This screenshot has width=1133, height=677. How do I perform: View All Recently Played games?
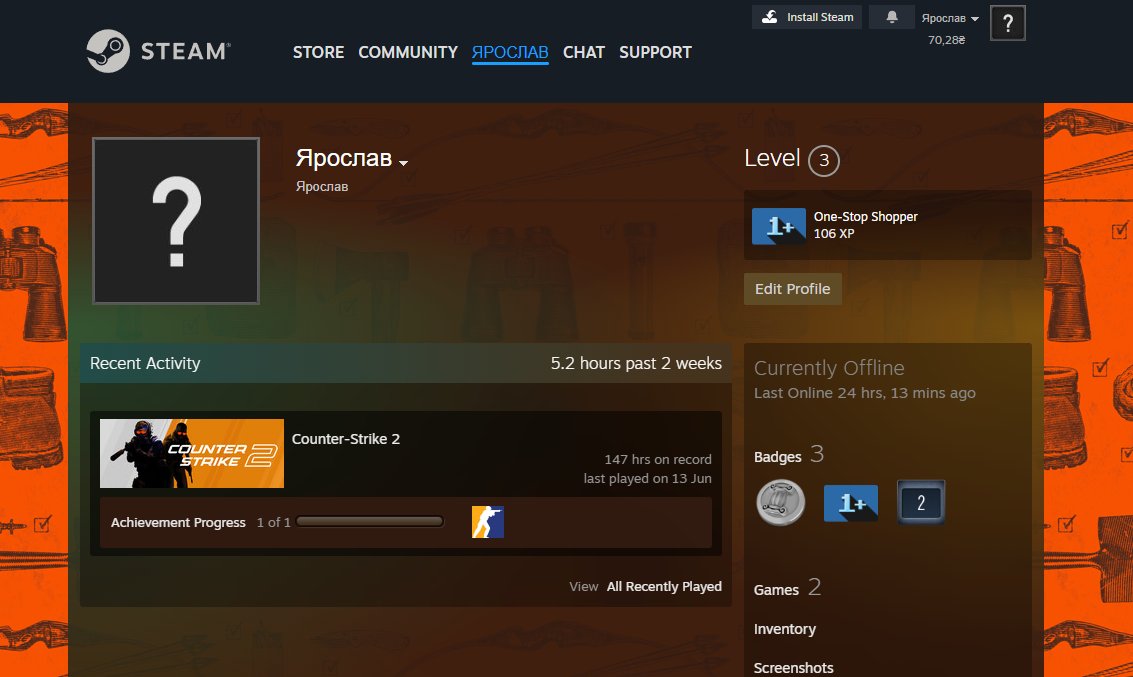[x=664, y=586]
